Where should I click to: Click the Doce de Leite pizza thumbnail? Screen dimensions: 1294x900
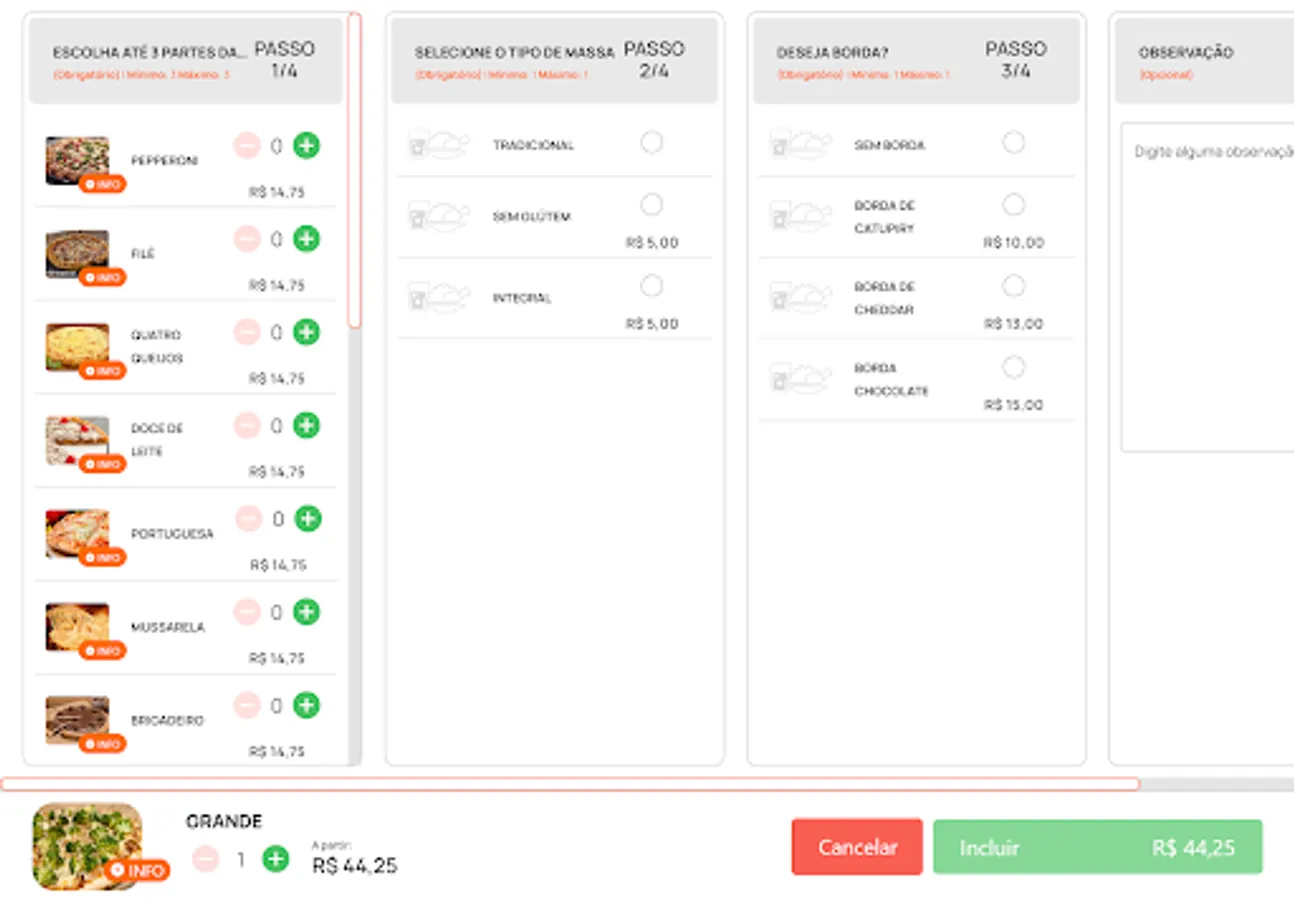coord(77,441)
